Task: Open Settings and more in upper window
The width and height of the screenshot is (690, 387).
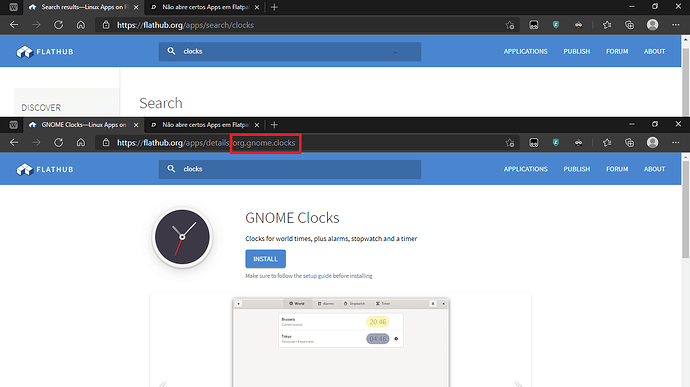Action: coord(675,25)
